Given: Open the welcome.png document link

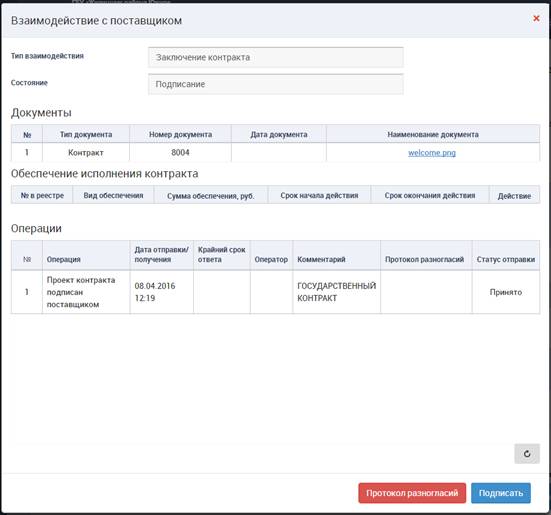Looking at the screenshot, I should [x=432, y=153].
